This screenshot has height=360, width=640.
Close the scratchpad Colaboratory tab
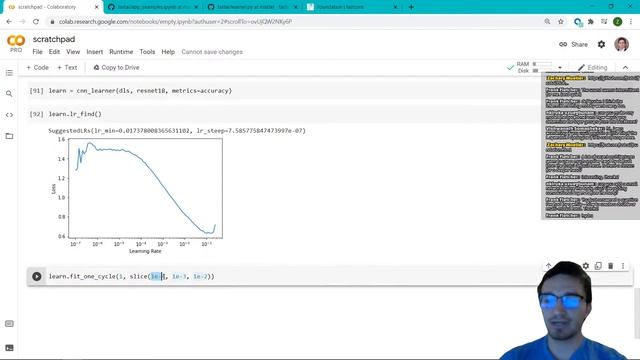[x=97, y=7]
